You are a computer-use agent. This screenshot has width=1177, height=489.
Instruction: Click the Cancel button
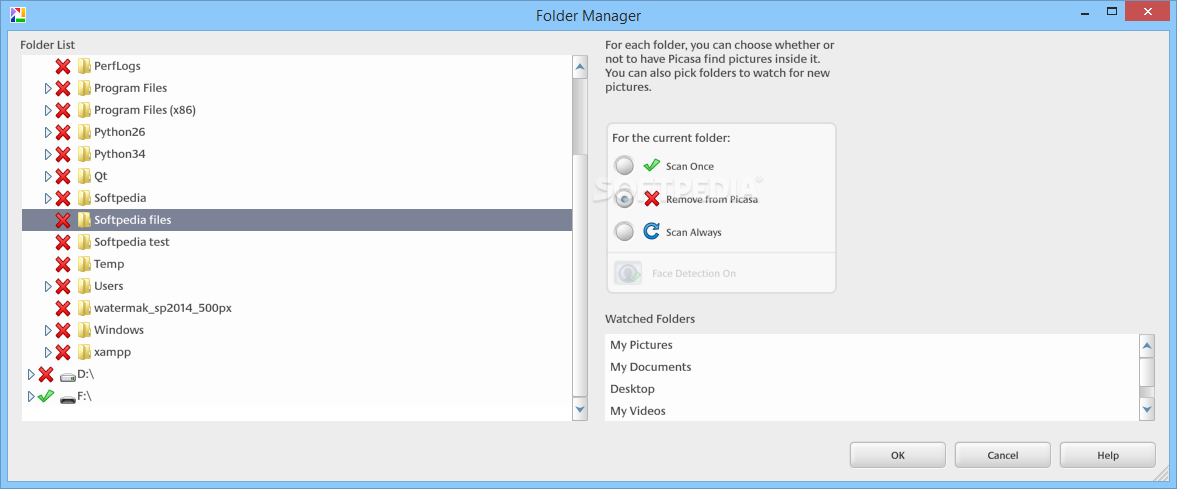(1003, 455)
